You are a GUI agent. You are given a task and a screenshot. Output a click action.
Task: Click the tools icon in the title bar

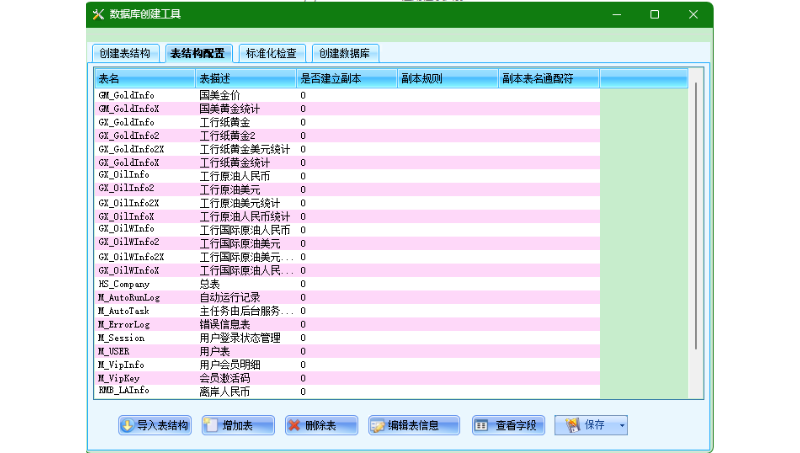[98, 14]
